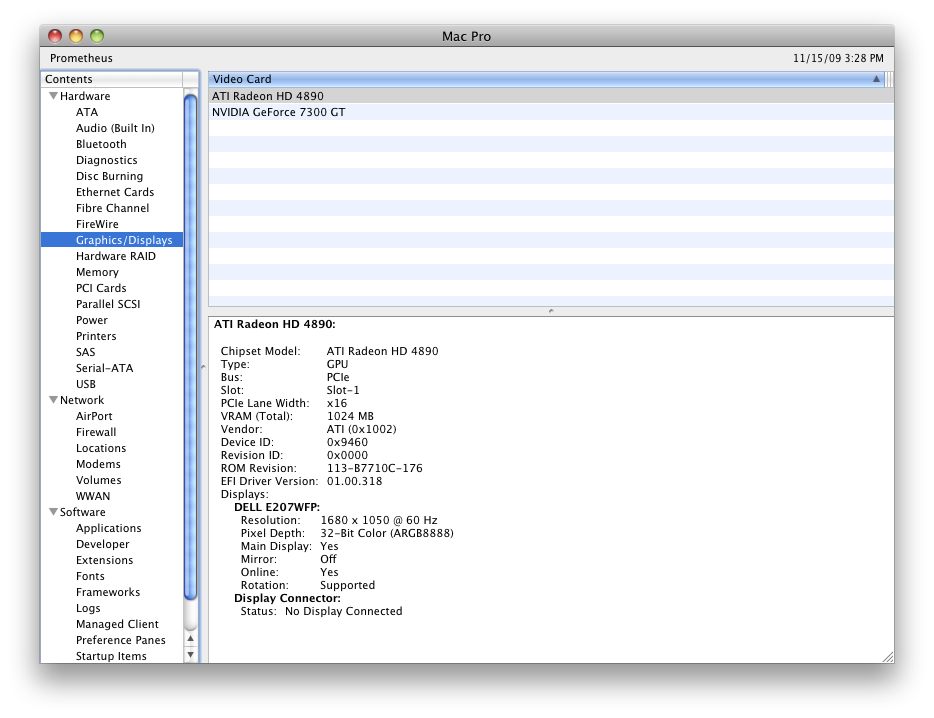Image resolution: width=934 pixels, height=718 pixels.
Task: Click the window resize grip corner
Action: click(x=888, y=657)
